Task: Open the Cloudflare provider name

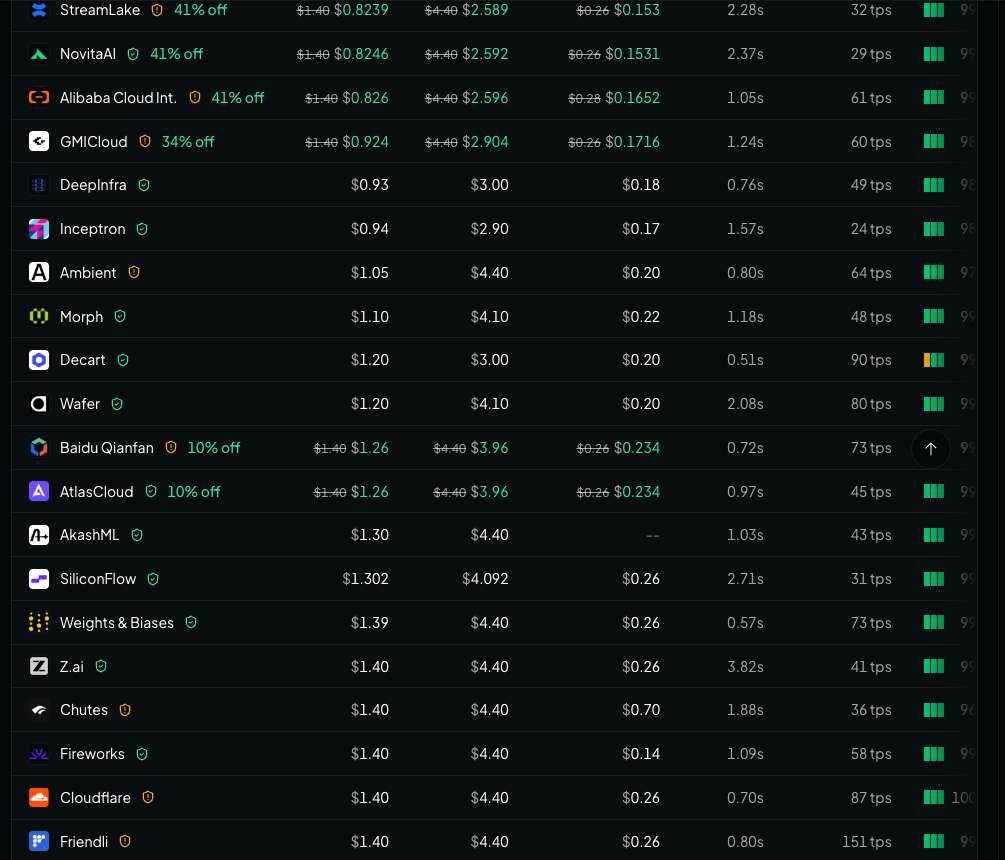Action: 95,798
